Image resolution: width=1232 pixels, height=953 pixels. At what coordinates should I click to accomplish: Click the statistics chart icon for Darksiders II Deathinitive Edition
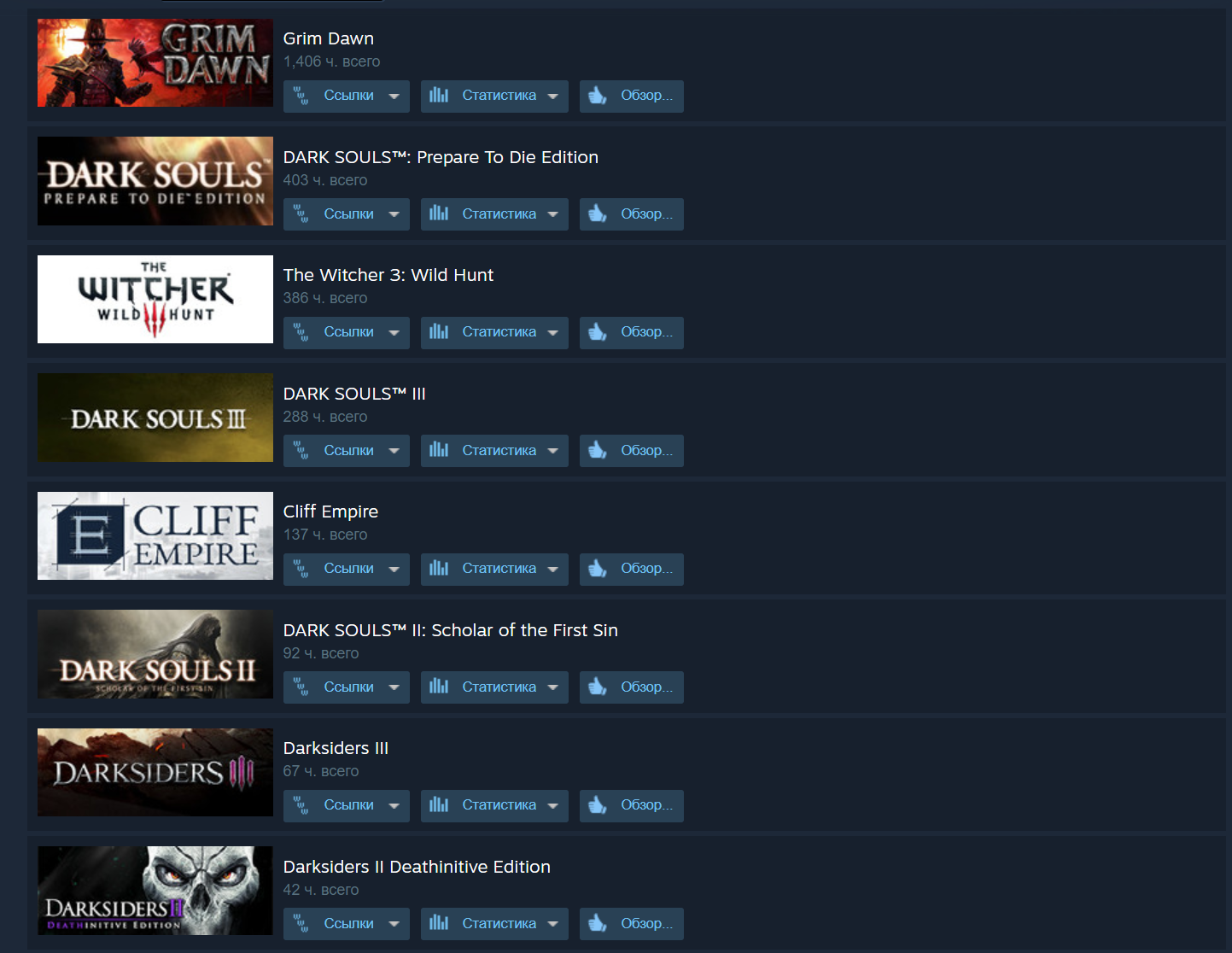[x=439, y=923]
